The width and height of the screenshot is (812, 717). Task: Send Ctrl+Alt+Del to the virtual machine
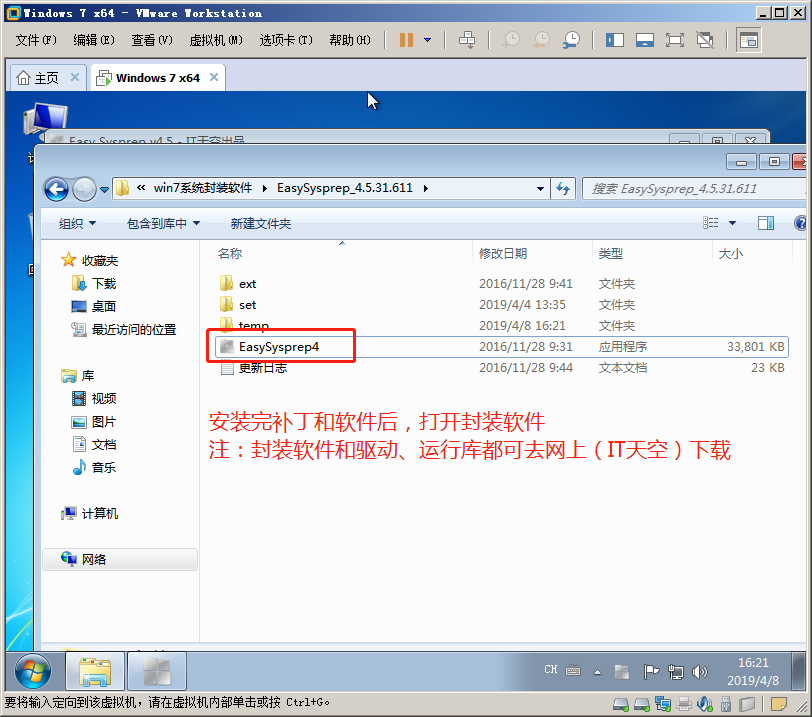click(467, 40)
